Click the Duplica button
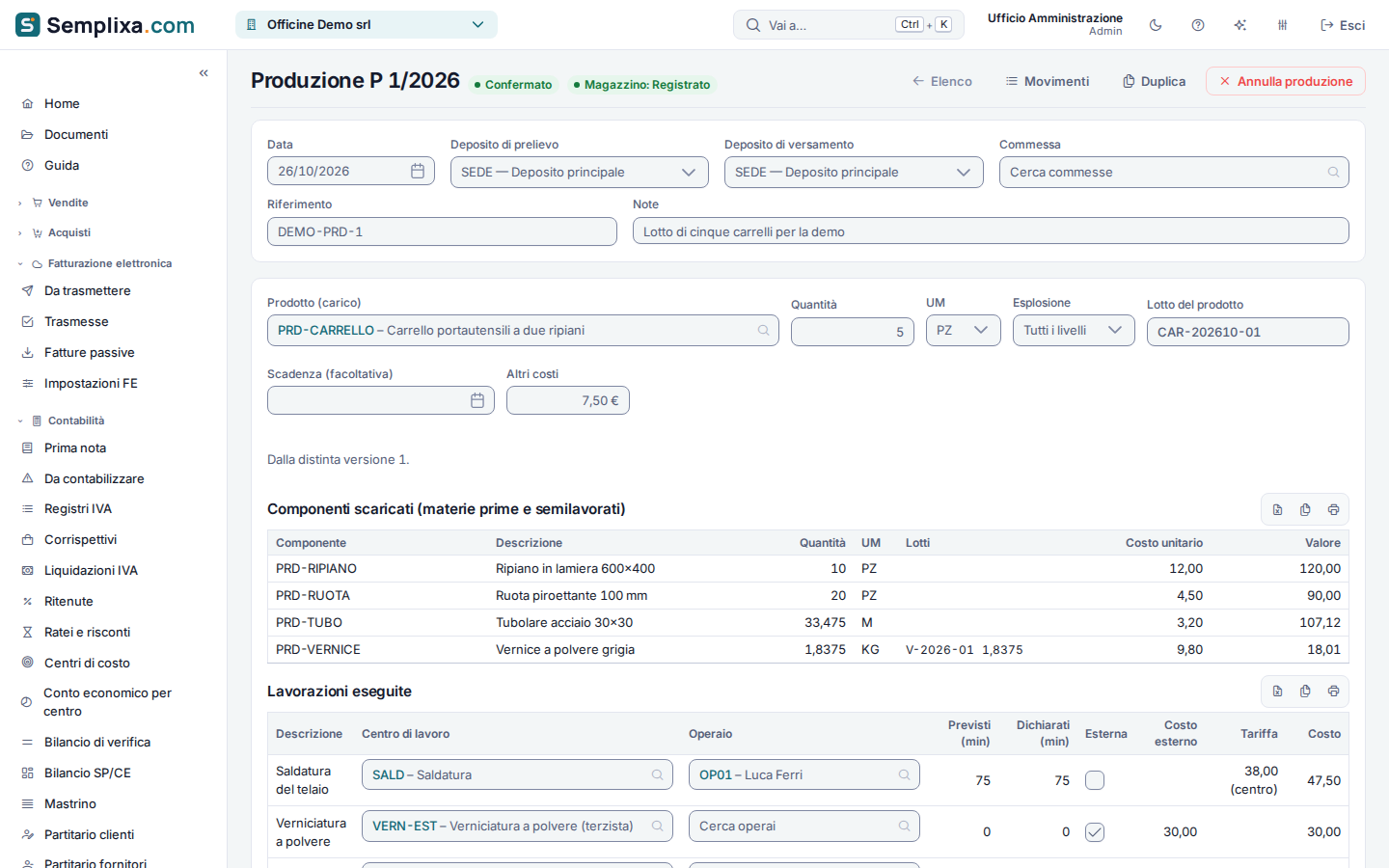The height and width of the screenshot is (868, 1389). pos(1154,82)
